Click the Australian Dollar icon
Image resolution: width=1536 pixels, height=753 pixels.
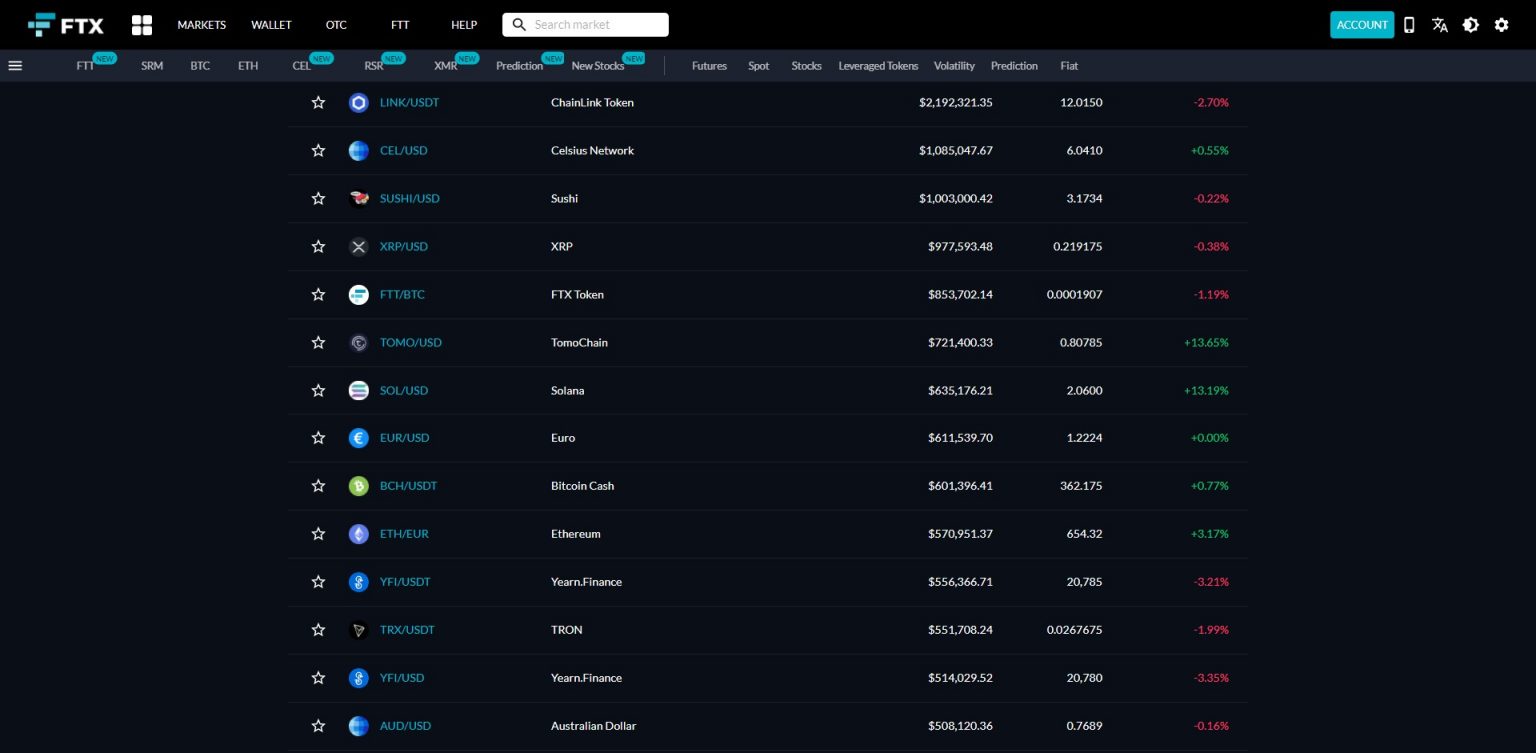358,726
